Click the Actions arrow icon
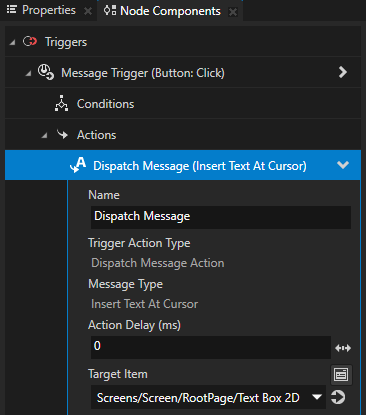The width and height of the screenshot is (366, 415). pos(62,135)
